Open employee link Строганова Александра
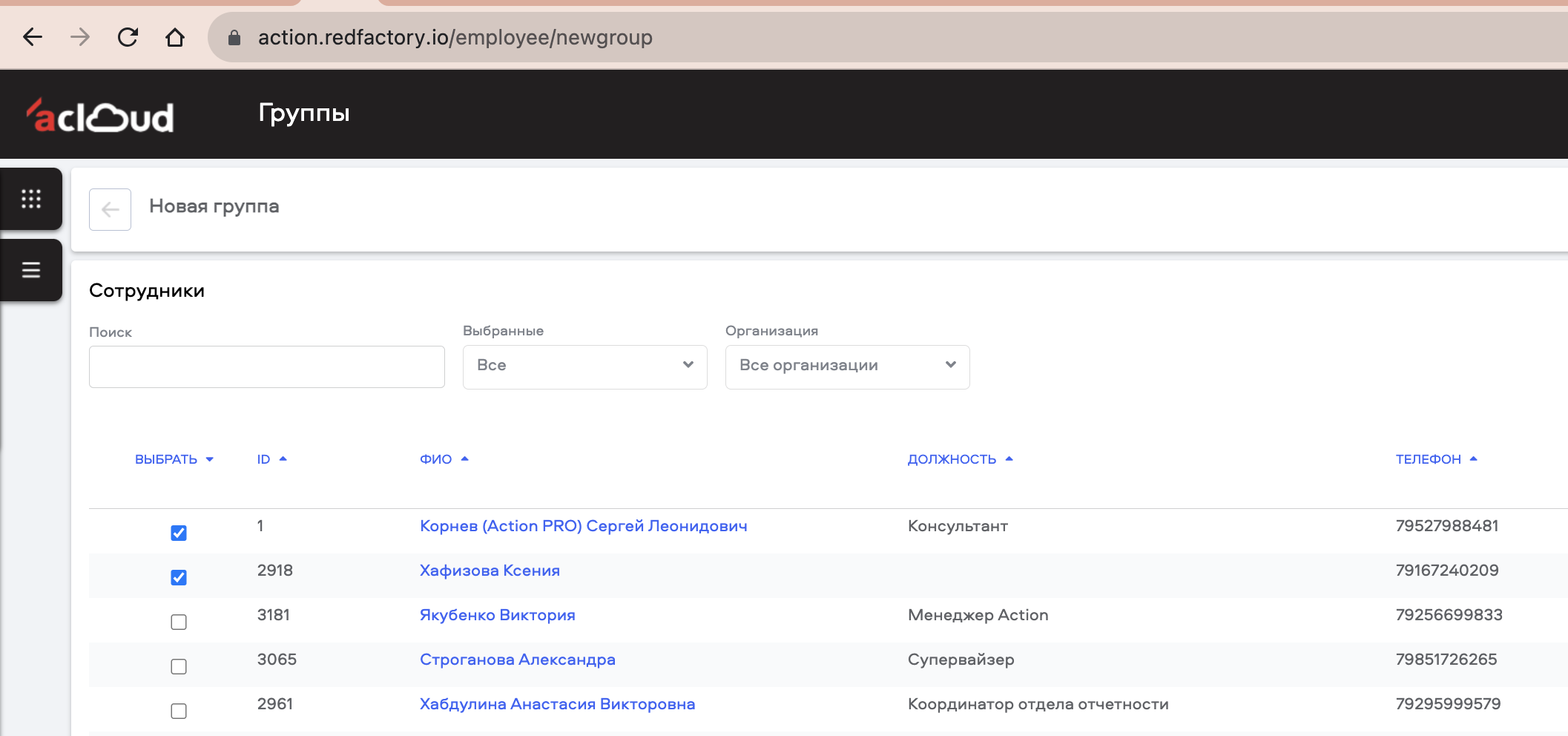Viewport: 1568px width, 736px height. coord(518,660)
